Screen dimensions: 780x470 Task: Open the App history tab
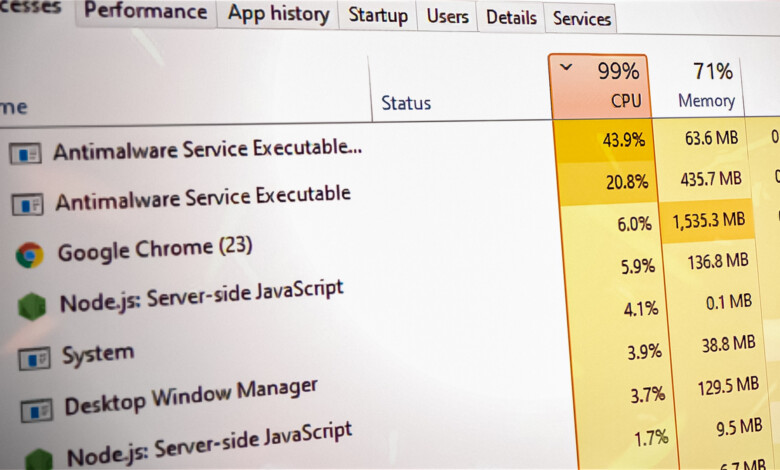click(278, 14)
